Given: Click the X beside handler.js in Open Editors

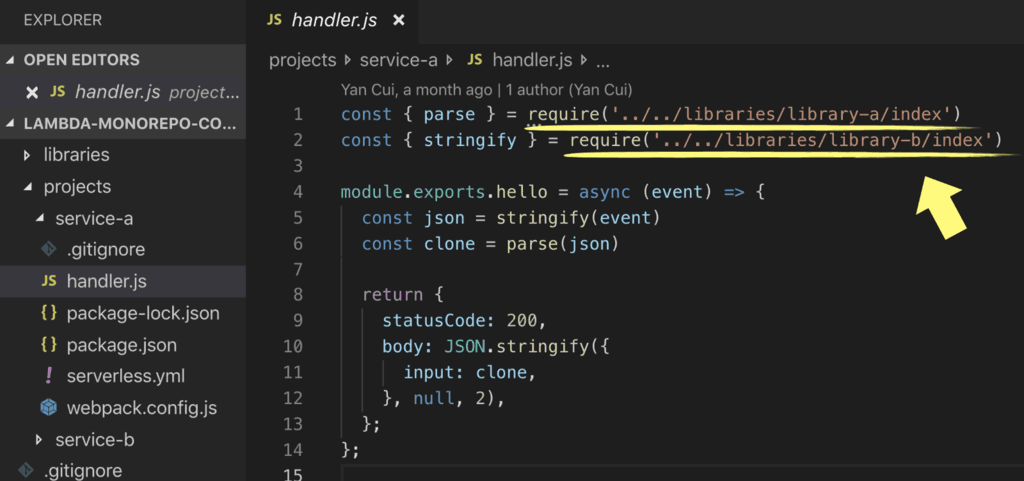Looking at the screenshot, I should point(32,92).
